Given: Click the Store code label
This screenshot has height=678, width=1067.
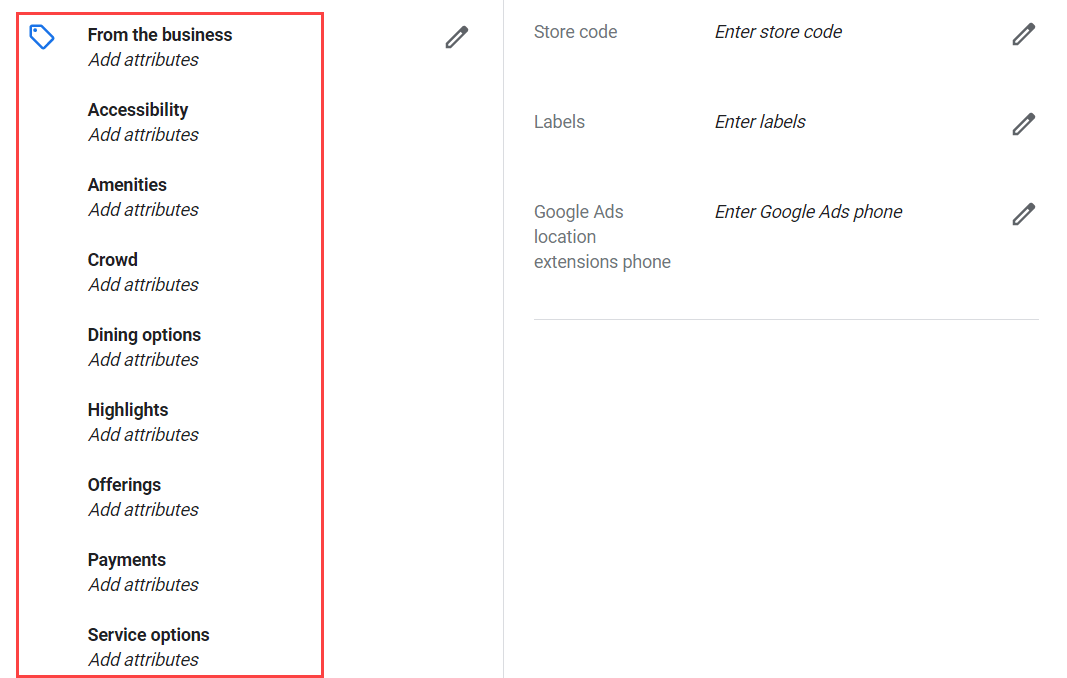Looking at the screenshot, I should (x=576, y=32).
